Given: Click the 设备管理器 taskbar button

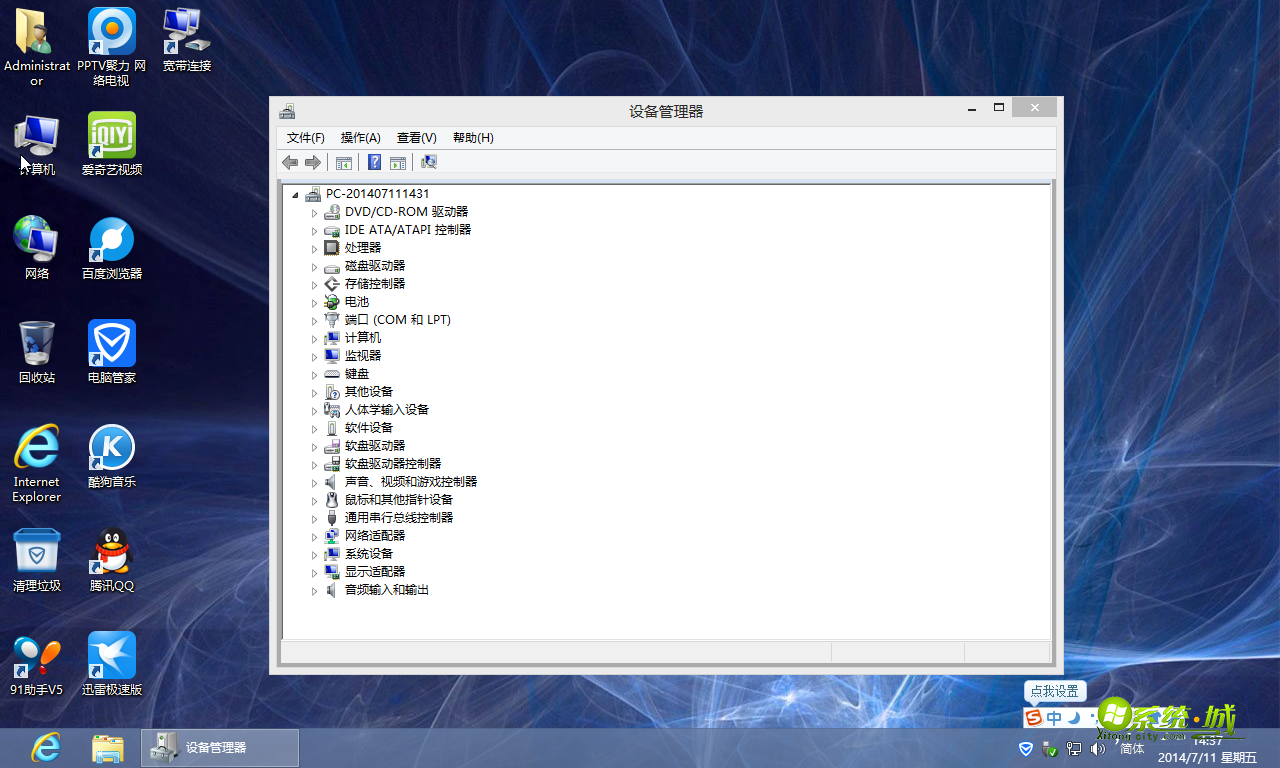Looking at the screenshot, I should coord(219,747).
